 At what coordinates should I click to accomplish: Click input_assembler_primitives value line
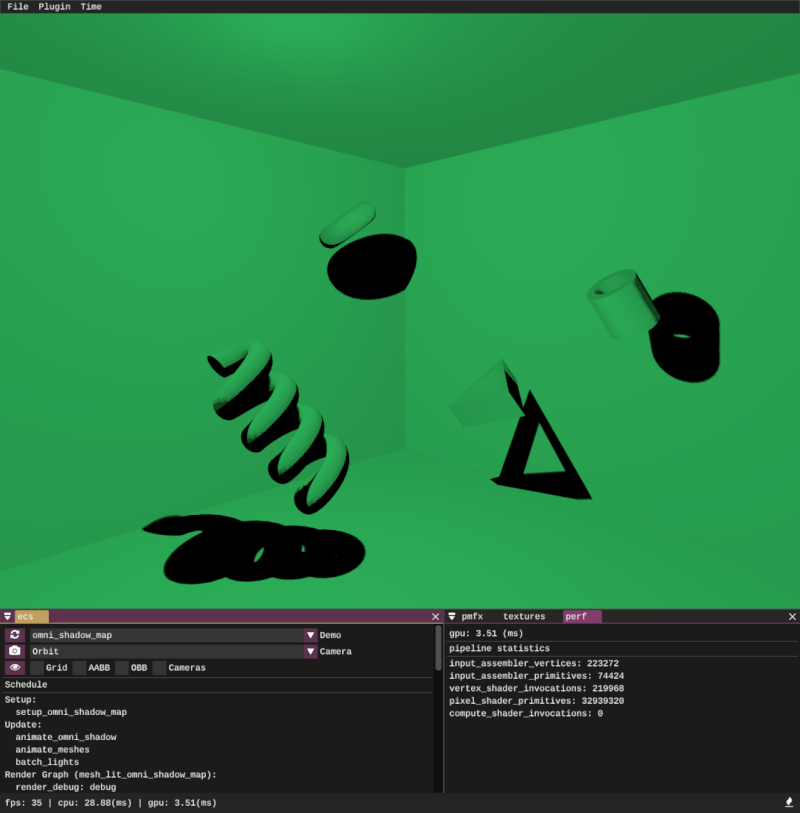537,676
